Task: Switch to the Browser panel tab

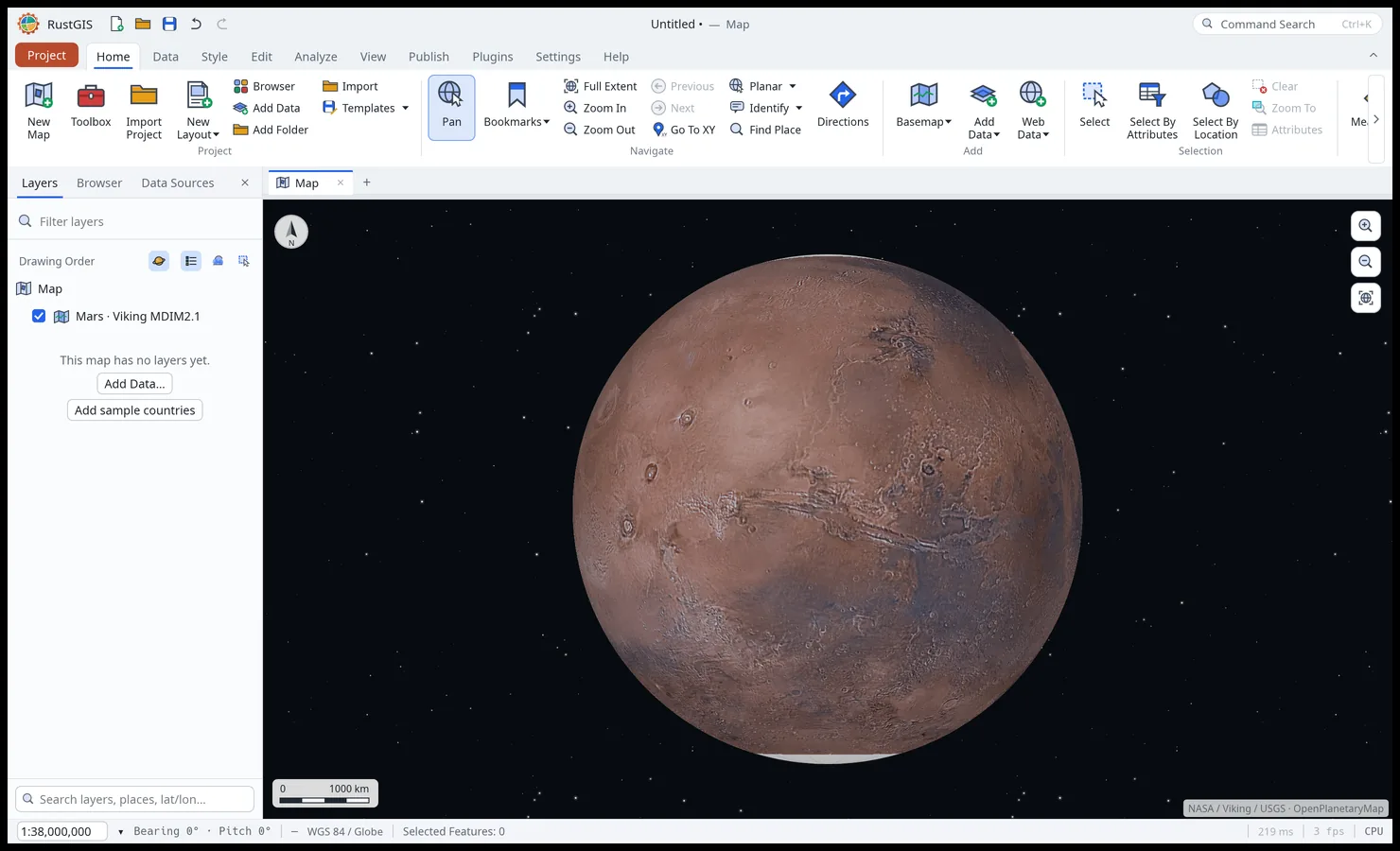Action: 99,182
